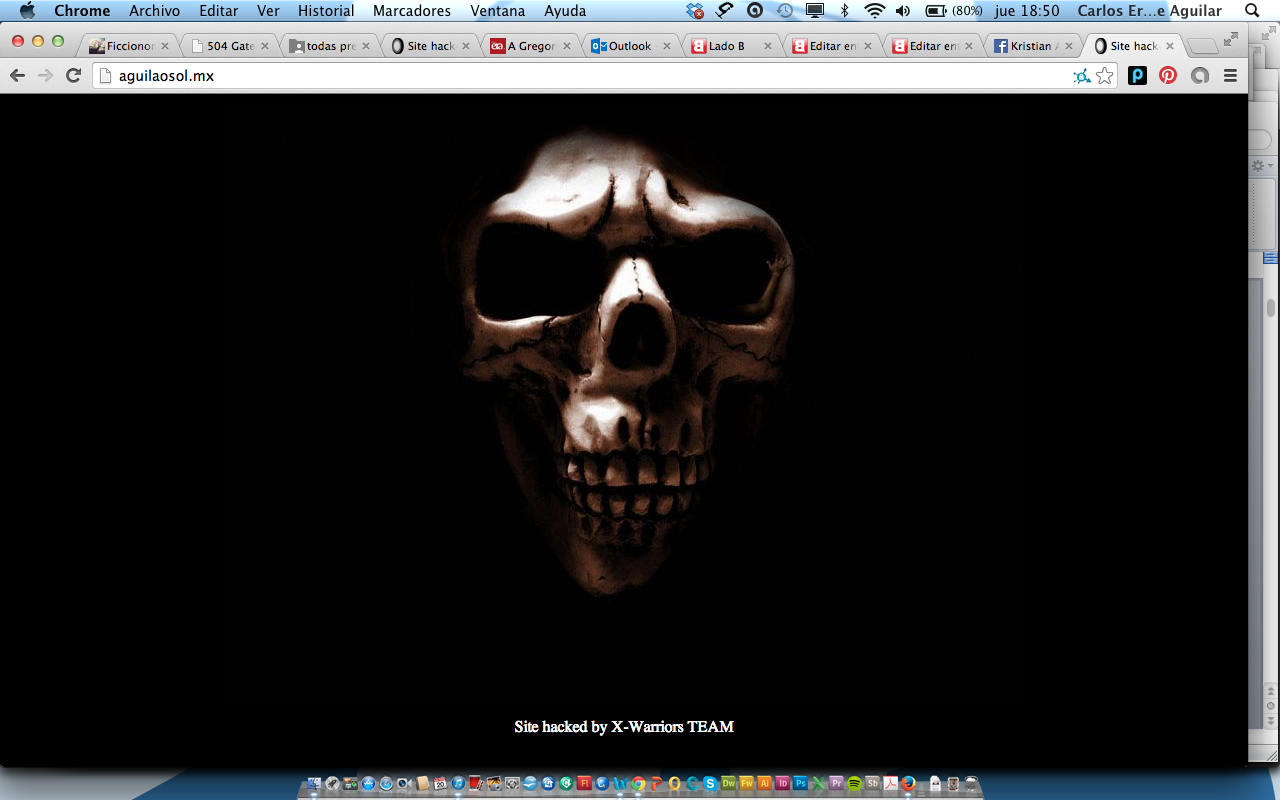Viewport: 1280px width, 800px height.
Task: Close the Lado B tab
Action: point(768,46)
